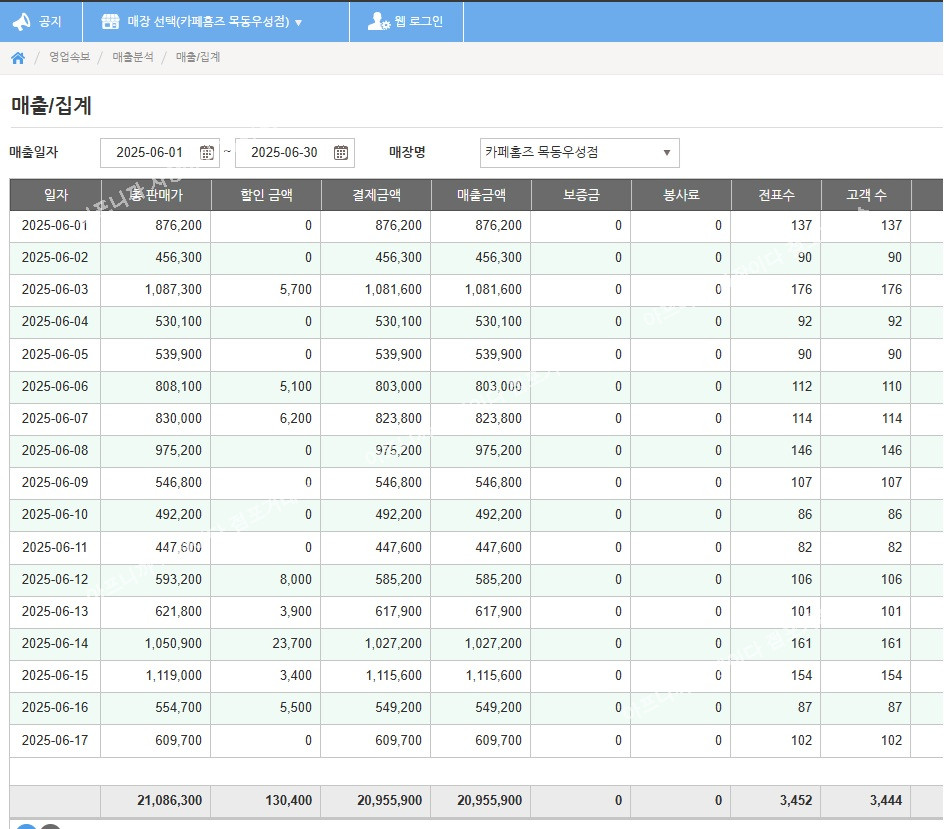Viewport: 949px width, 829px height.
Task: Click the user-gear icon for 웹 로그인
Action: click(x=378, y=21)
